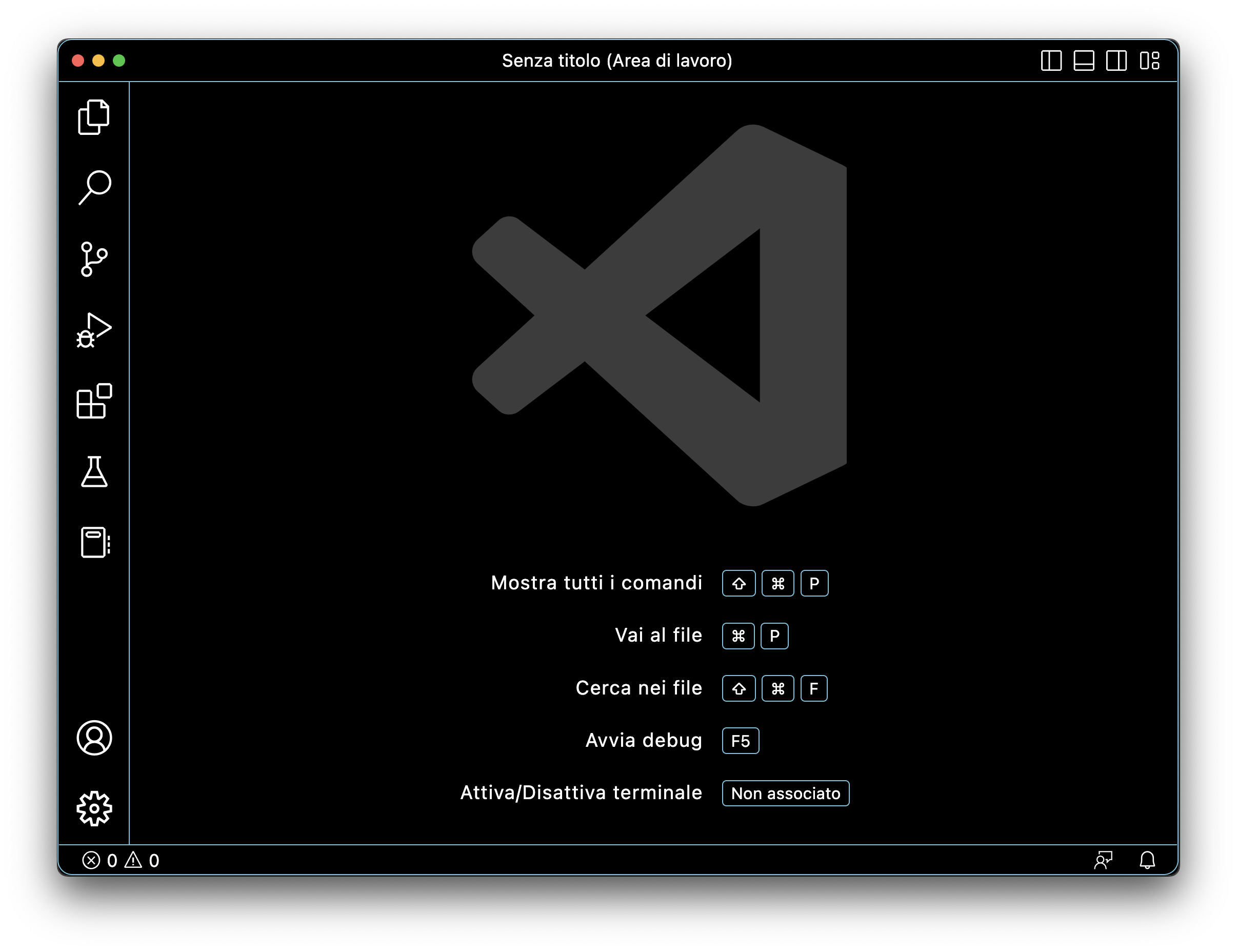The height and width of the screenshot is (952, 1237).
Task: Open the Extensions view
Action: coord(94,401)
